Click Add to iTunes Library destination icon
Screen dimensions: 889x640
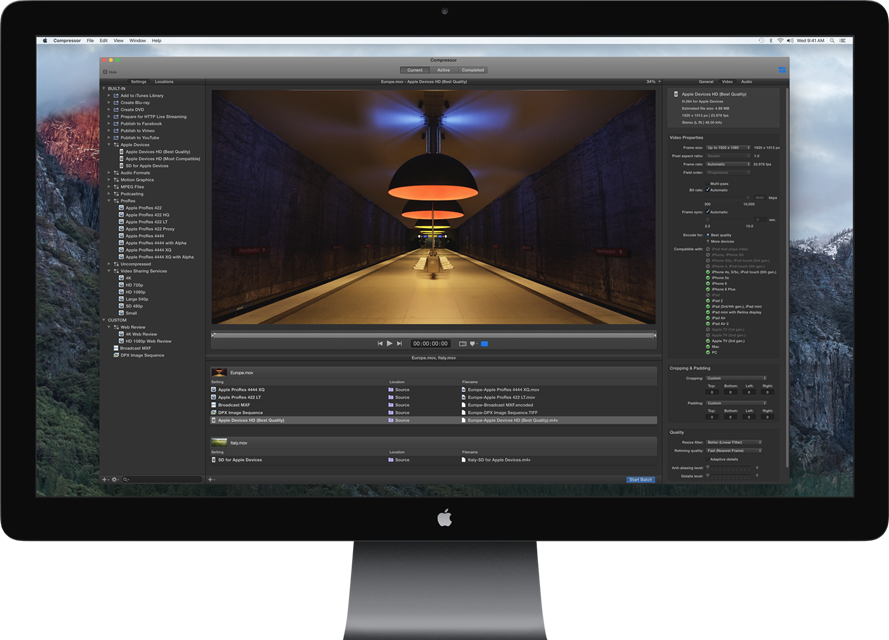pyautogui.click(x=116, y=96)
